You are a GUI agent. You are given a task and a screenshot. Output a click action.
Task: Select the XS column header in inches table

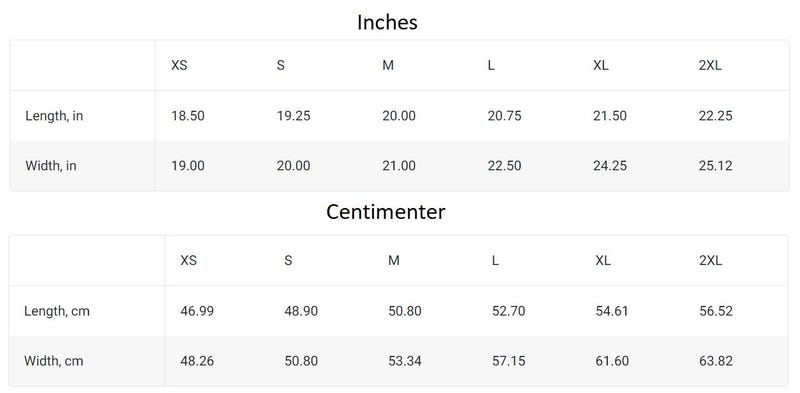(x=179, y=65)
